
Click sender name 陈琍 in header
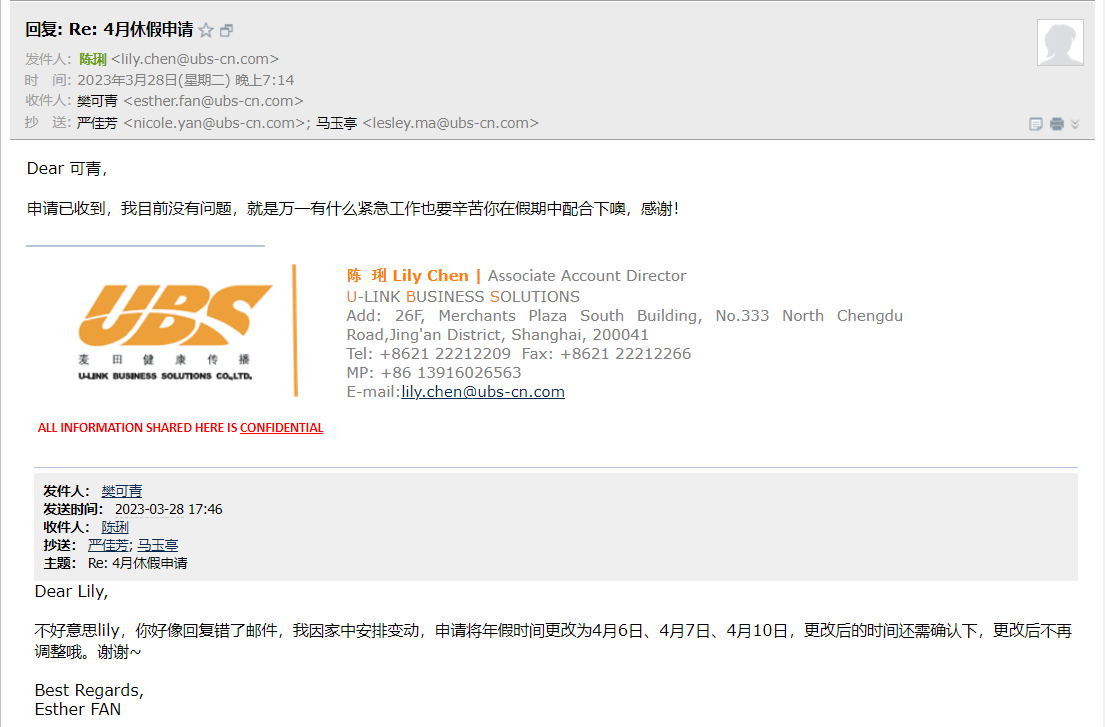pyautogui.click(x=93, y=59)
